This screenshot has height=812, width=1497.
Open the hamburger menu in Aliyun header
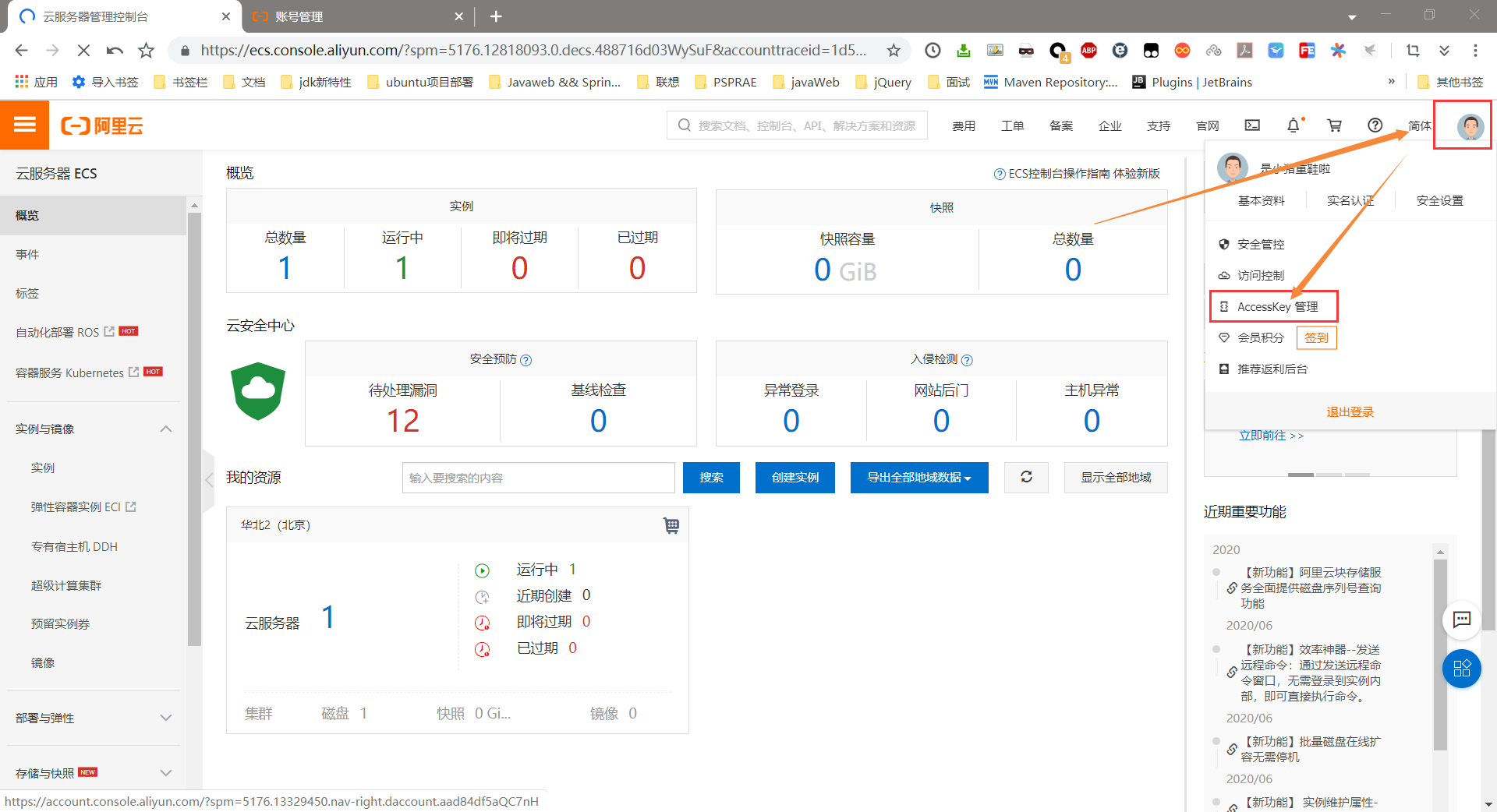click(x=24, y=125)
